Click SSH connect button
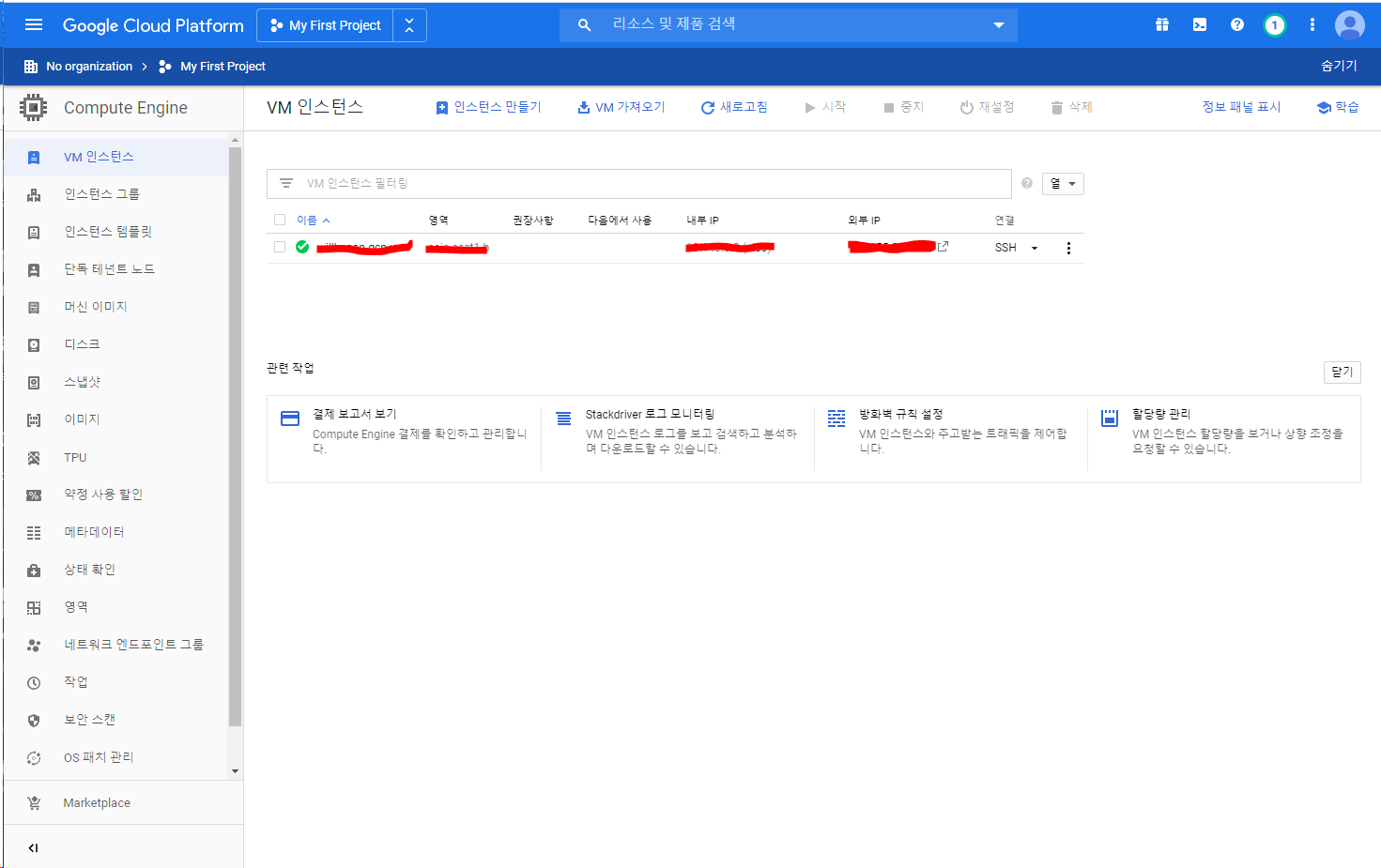This screenshot has width=1381, height=868. [1005, 248]
